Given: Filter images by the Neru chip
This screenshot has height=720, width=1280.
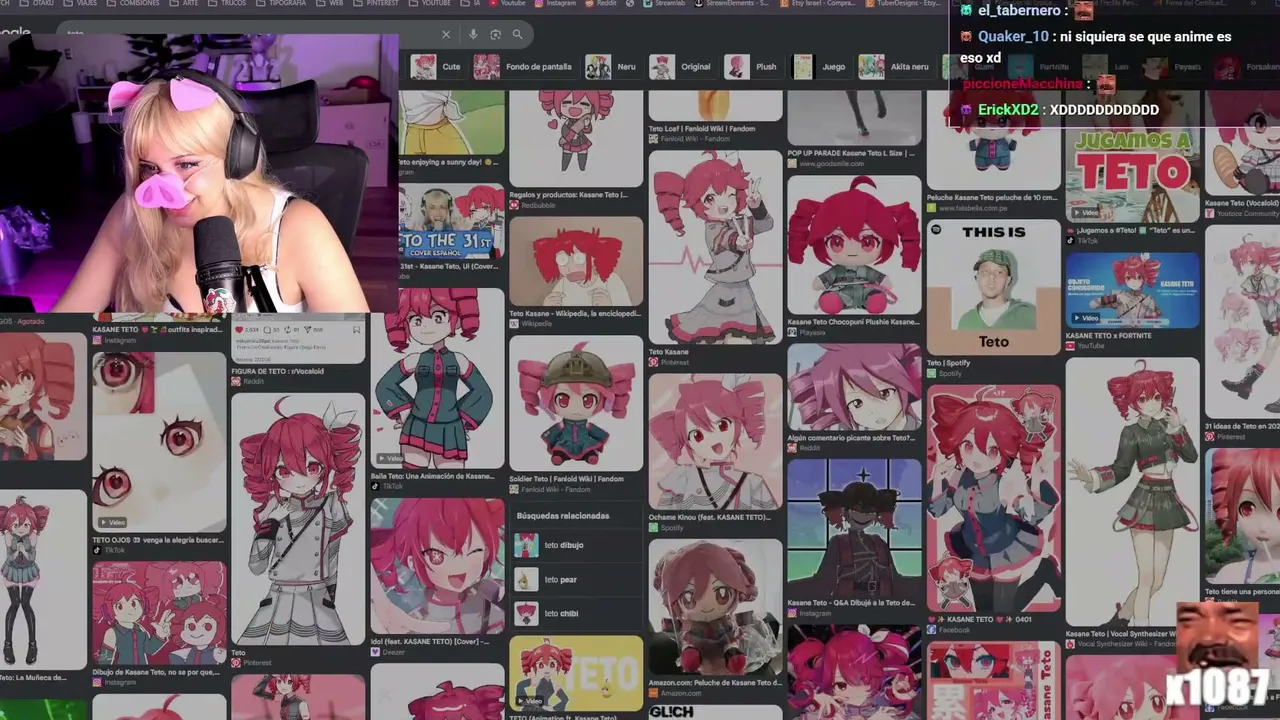Looking at the screenshot, I should pyautogui.click(x=612, y=67).
